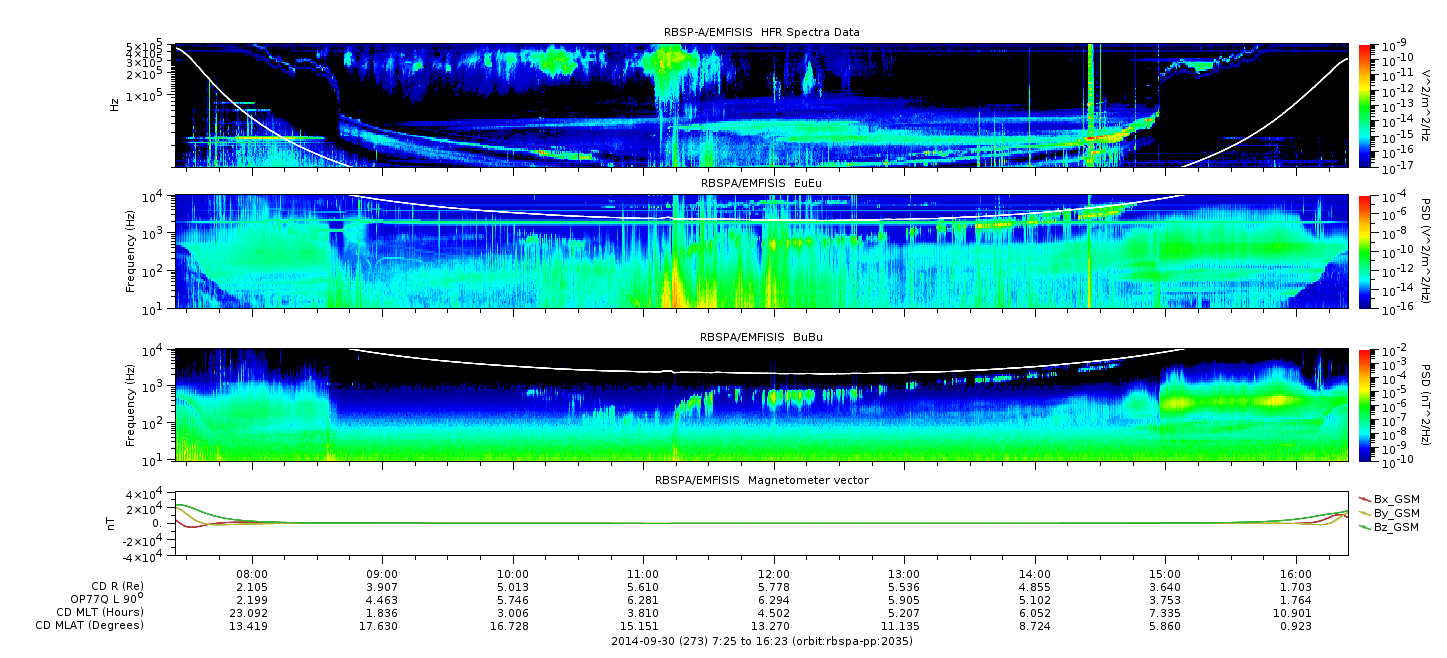
Task: Click the BuBu PSD color bar
Action: click(x=1364, y=404)
